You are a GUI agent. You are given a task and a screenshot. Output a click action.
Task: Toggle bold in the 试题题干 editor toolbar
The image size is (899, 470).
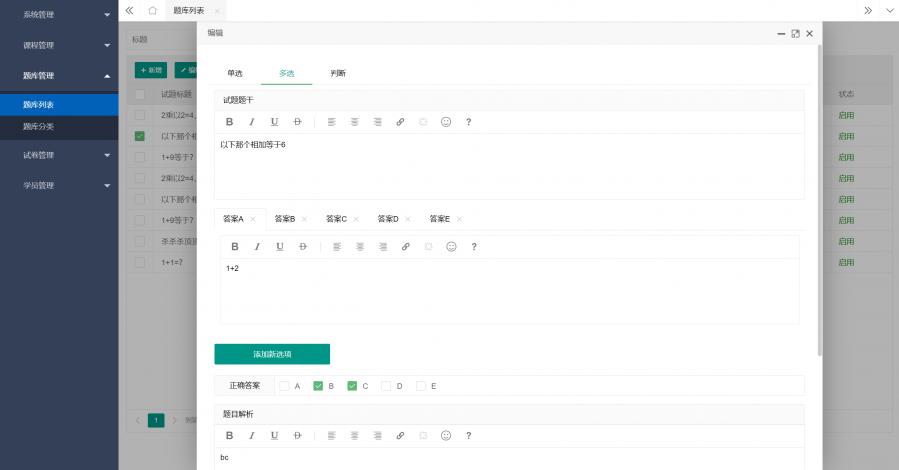point(229,122)
